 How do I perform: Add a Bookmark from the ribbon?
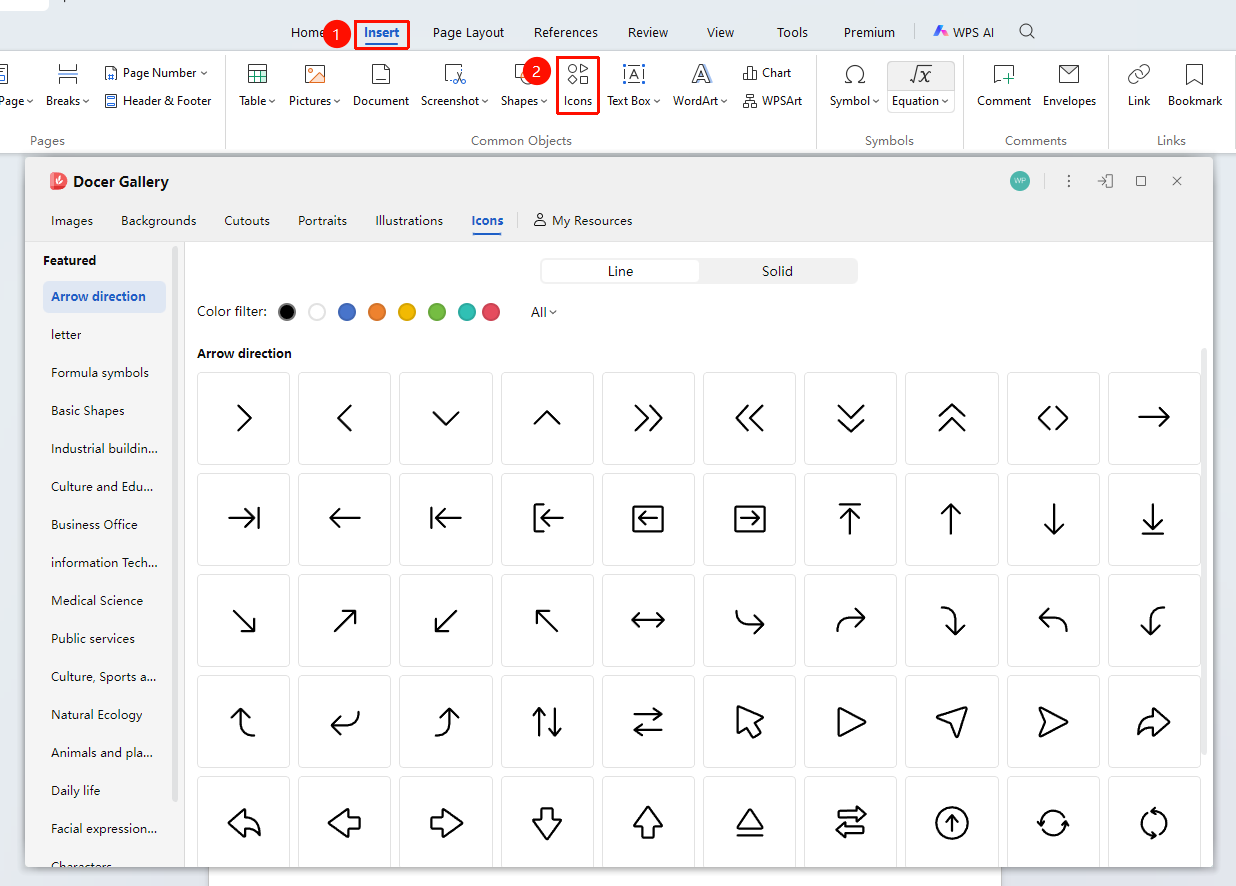click(1195, 85)
